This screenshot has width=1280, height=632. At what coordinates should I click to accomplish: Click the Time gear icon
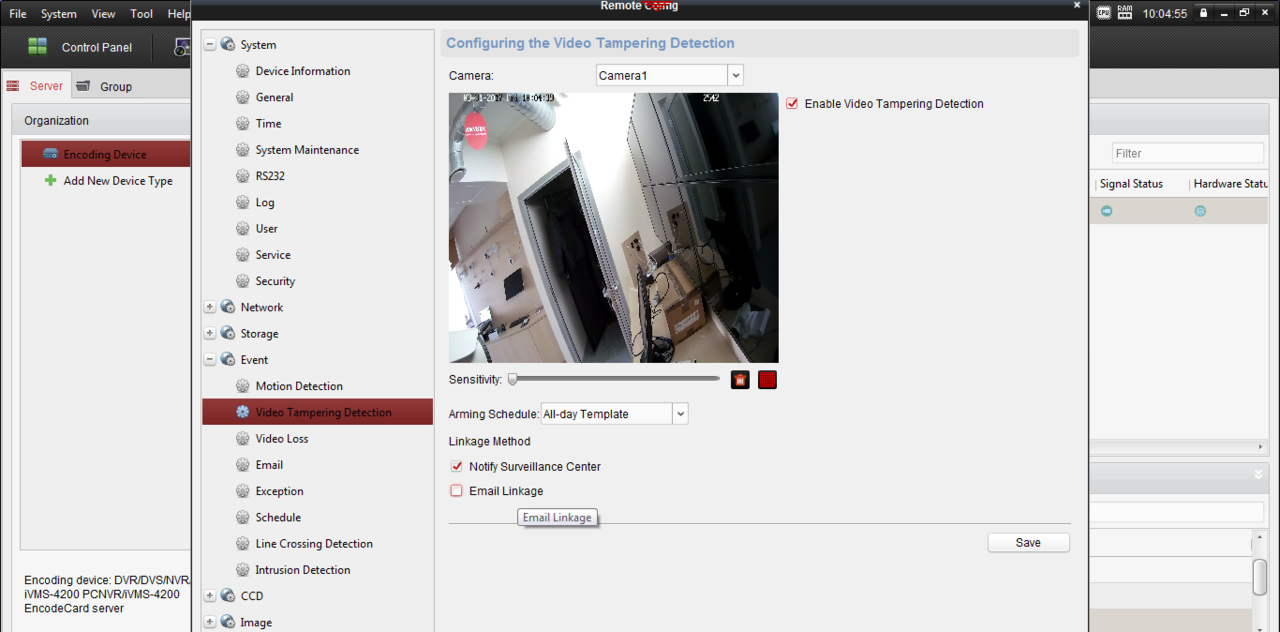click(242, 123)
